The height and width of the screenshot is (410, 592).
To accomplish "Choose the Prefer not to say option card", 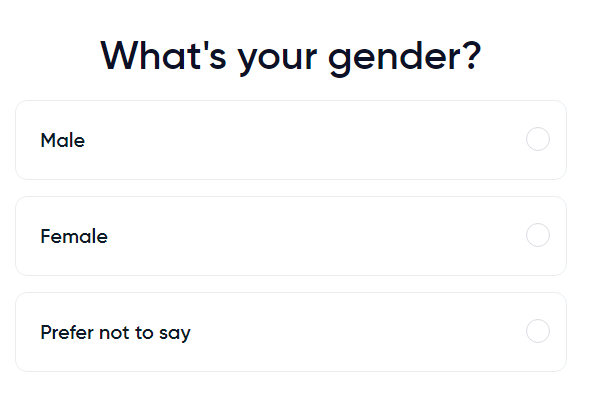I will pos(291,332).
